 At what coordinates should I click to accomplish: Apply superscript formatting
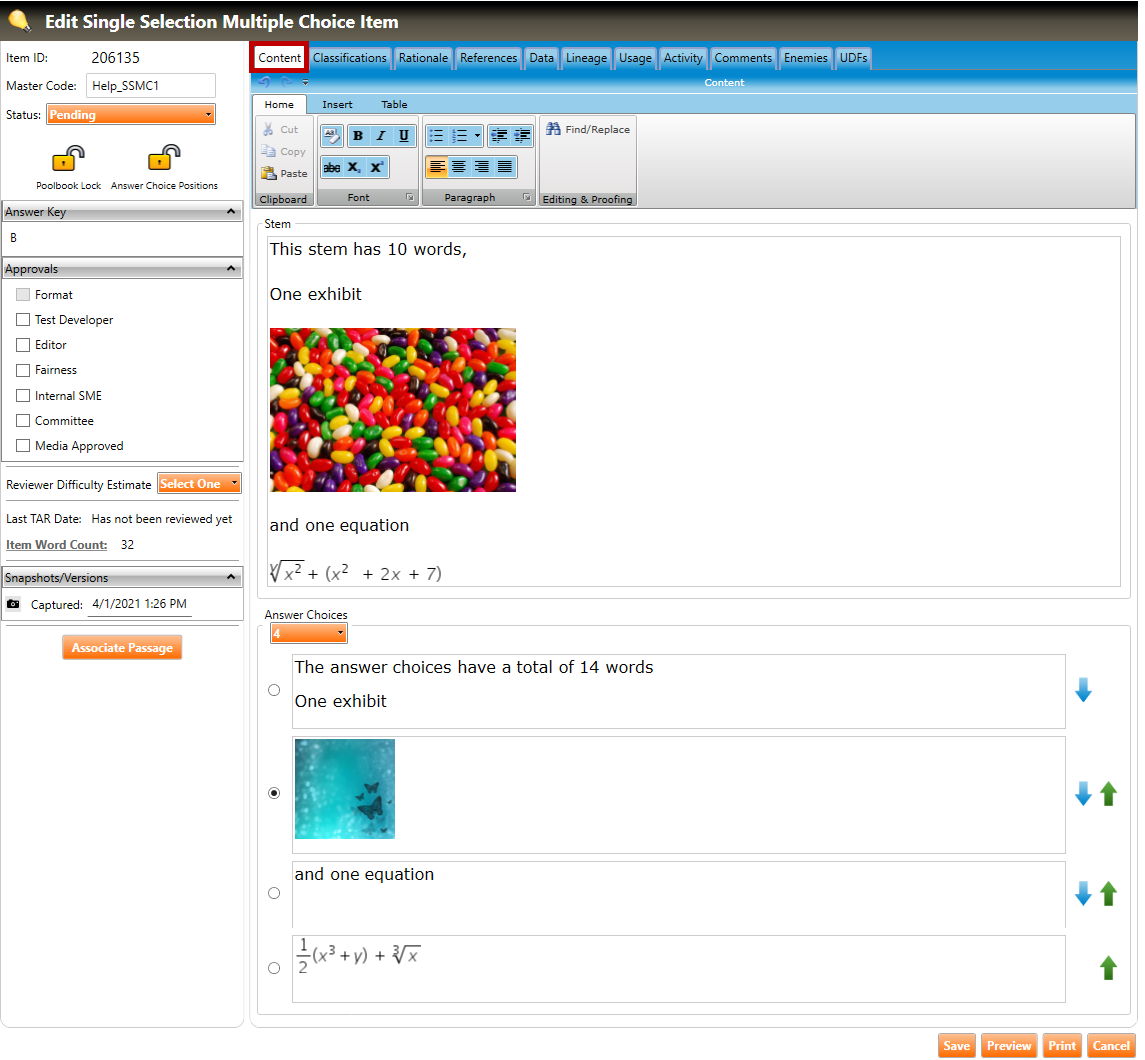tap(377, 168)
